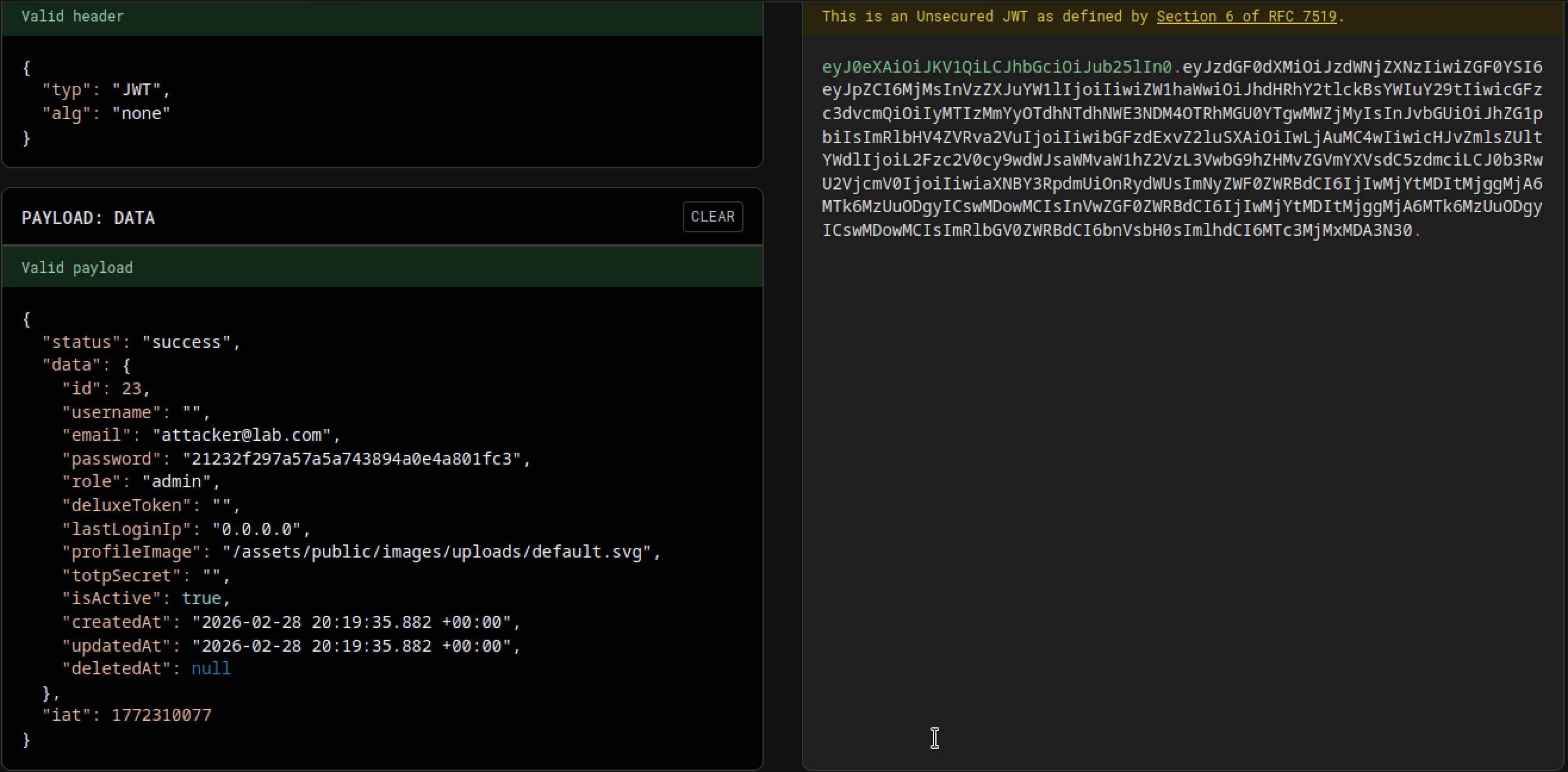Screen dimensions: 1568x772
Task: Click the isActive true value
Action: [x=201, y=599]
